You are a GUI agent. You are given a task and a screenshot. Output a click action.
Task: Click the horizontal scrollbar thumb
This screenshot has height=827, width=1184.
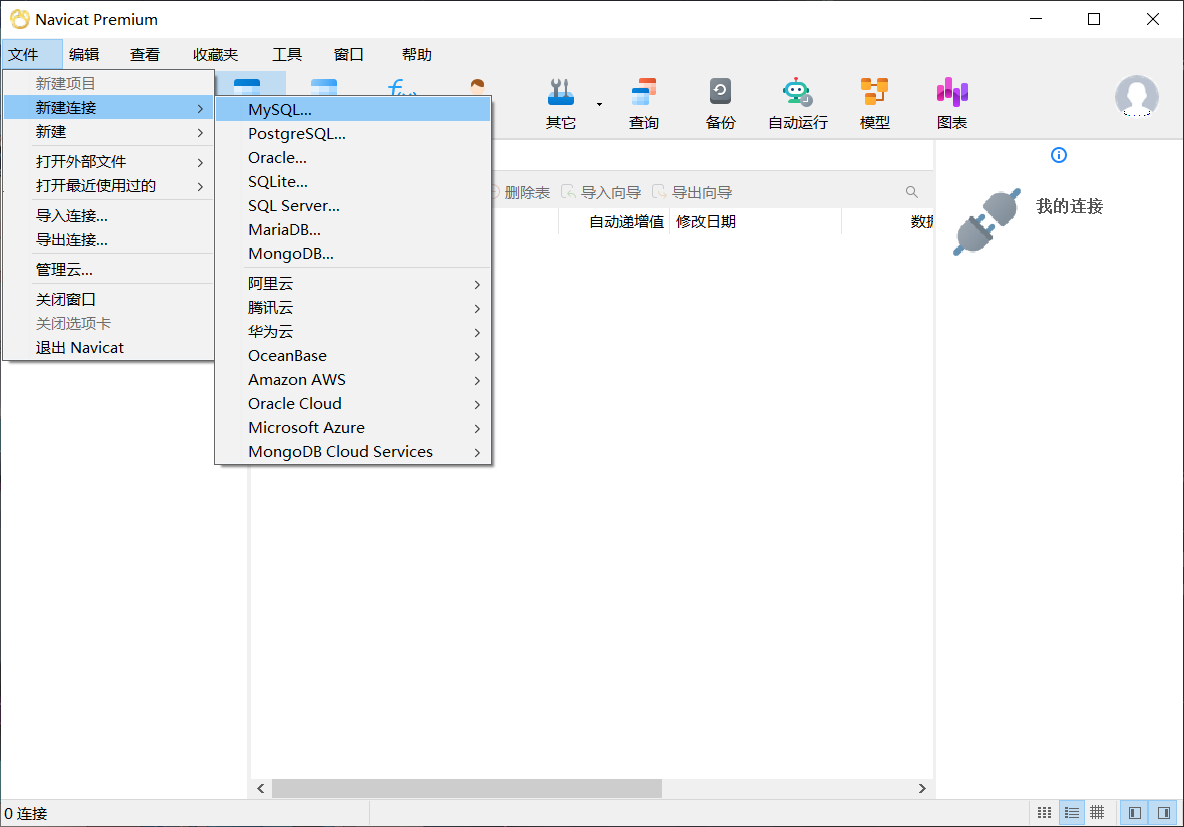[x=467, y=788]
